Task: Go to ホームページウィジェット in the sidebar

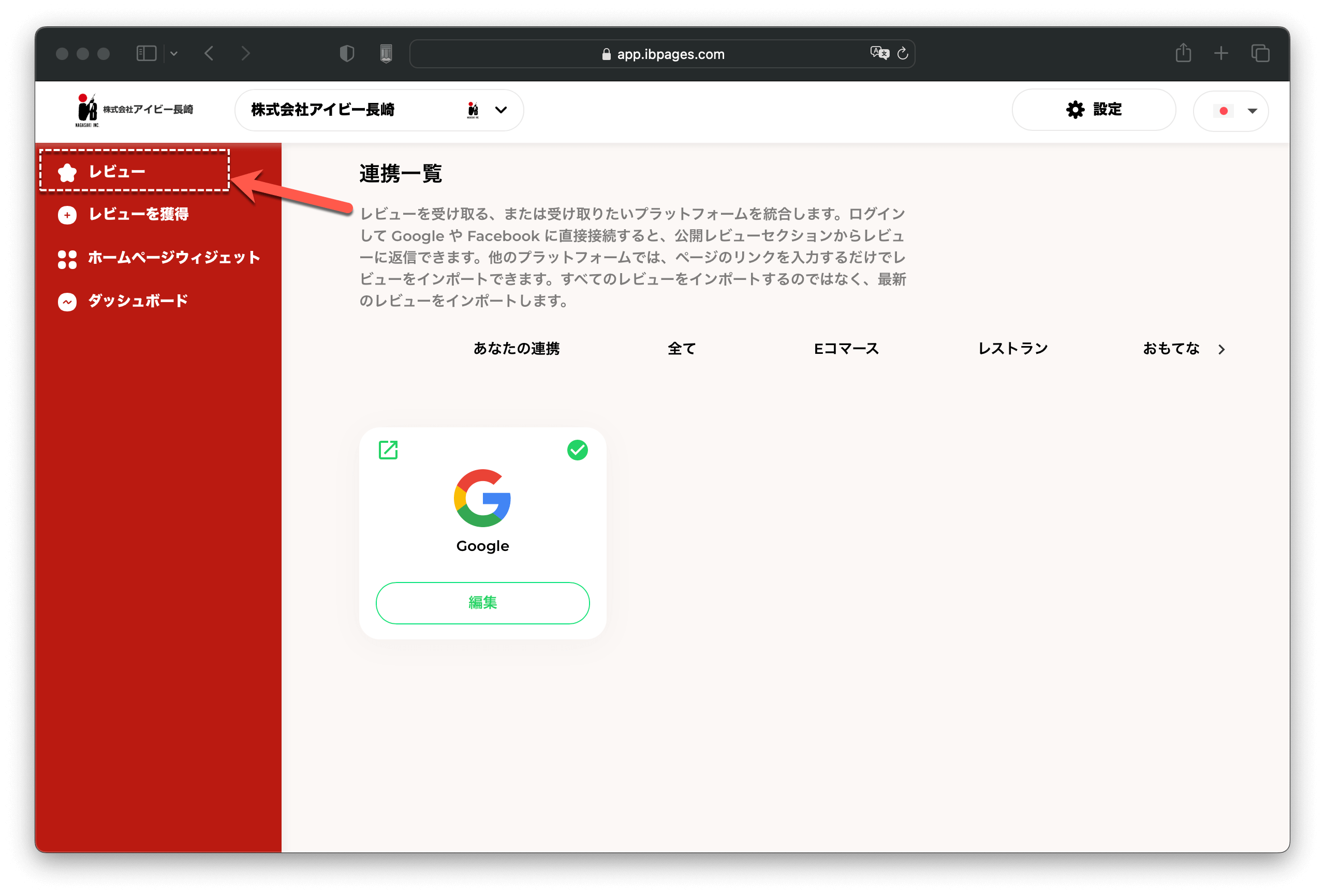Action: 159,258
